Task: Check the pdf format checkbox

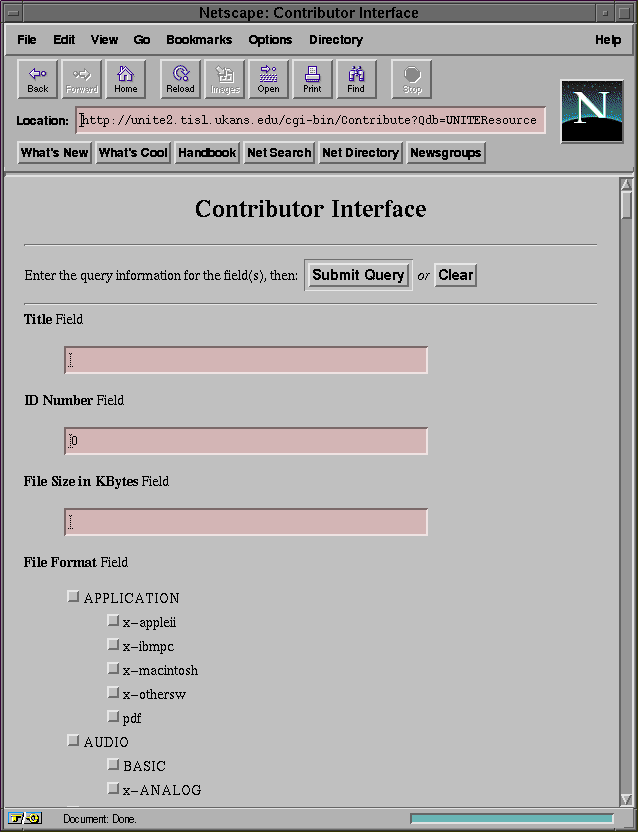Action: 113,716
